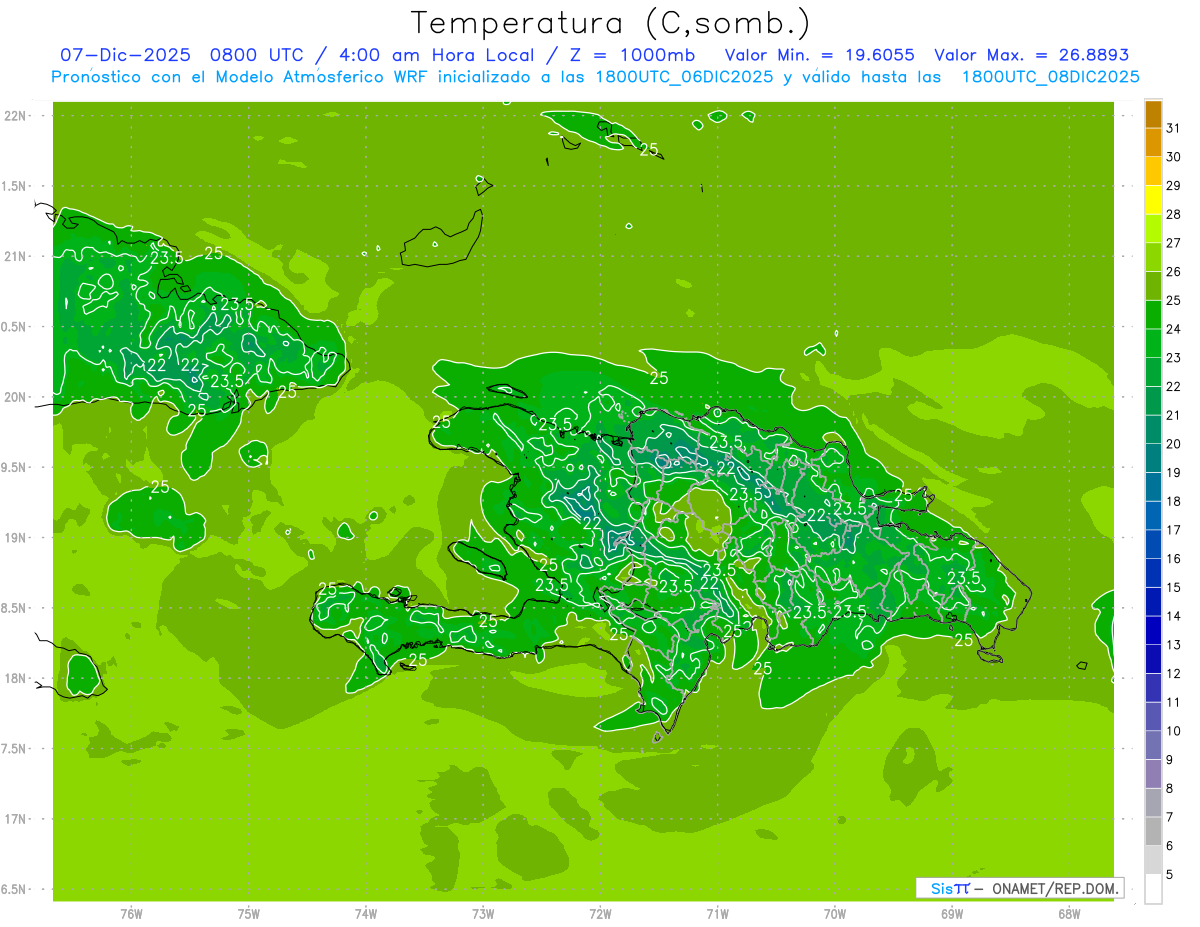Viewport: 1200px width, 927px height.
Task: Click the "8.5N" latitude axis label
Action: point(15,608)
